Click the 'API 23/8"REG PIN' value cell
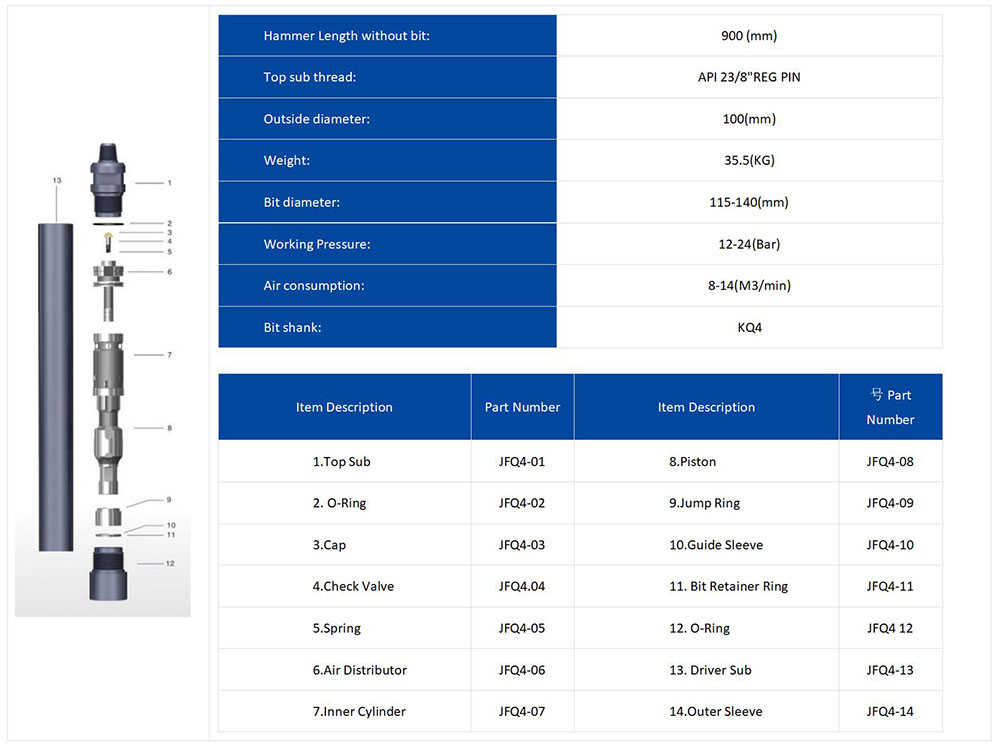The height and width of the screenshot is (750, 1000). pyautogui.click(x=748, y=77)
